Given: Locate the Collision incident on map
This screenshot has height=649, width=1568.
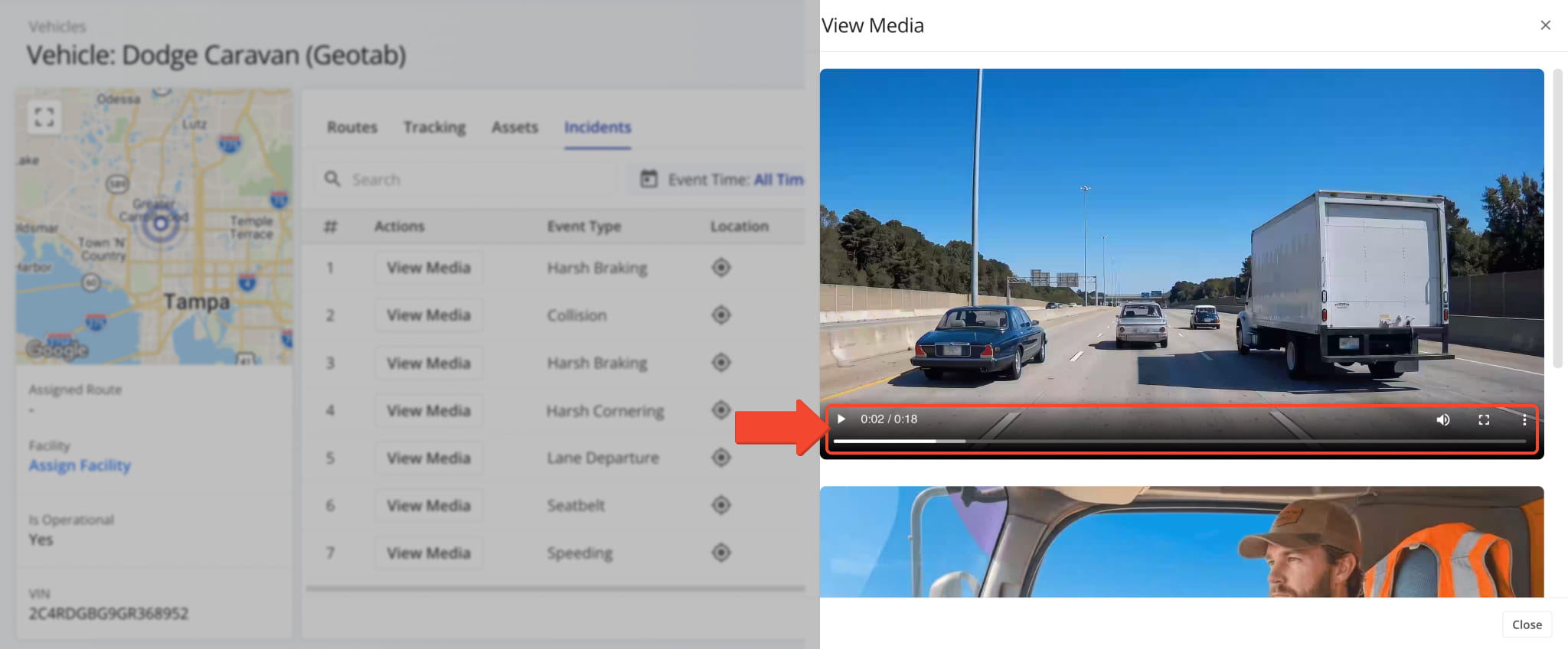Looking at the screenshot, I should 721,315.
